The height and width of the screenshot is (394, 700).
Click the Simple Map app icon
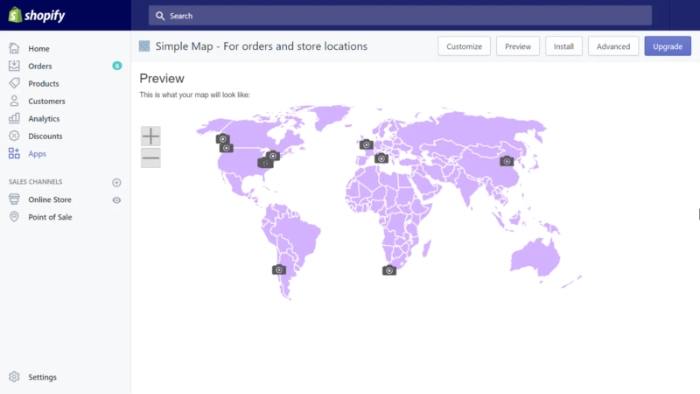coord(144,46)
